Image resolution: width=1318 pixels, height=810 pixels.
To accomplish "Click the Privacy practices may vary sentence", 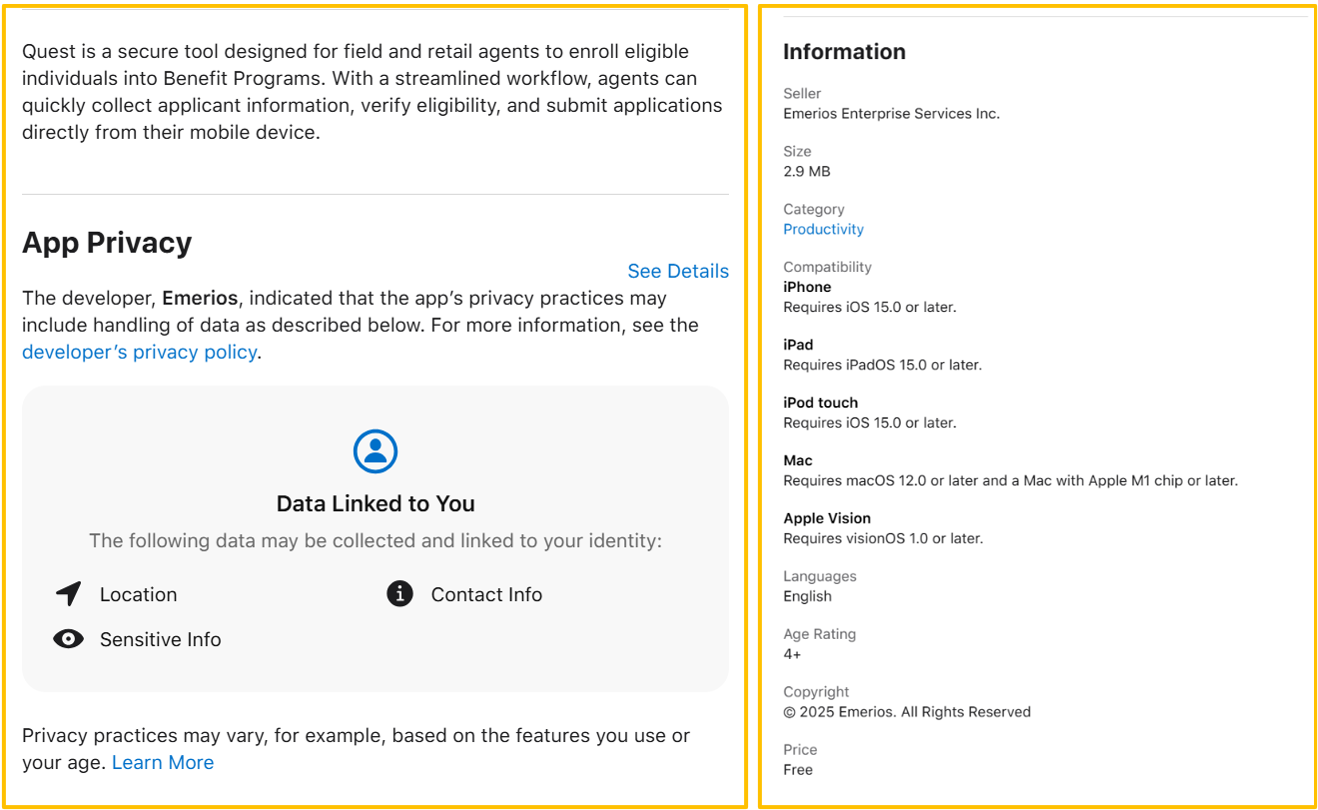I will (356, 749).
